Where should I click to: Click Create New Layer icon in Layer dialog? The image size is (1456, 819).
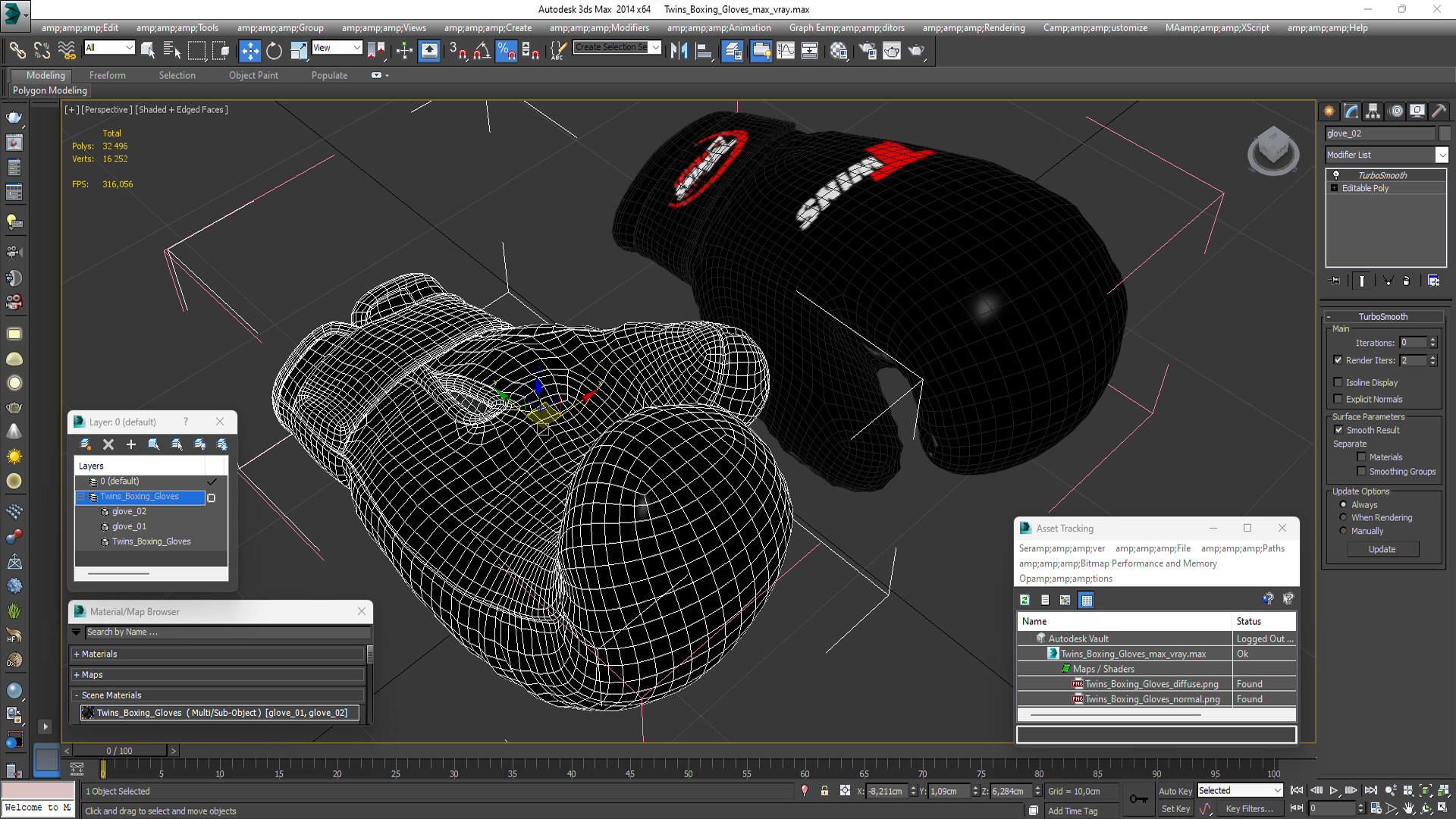[85, 444]
